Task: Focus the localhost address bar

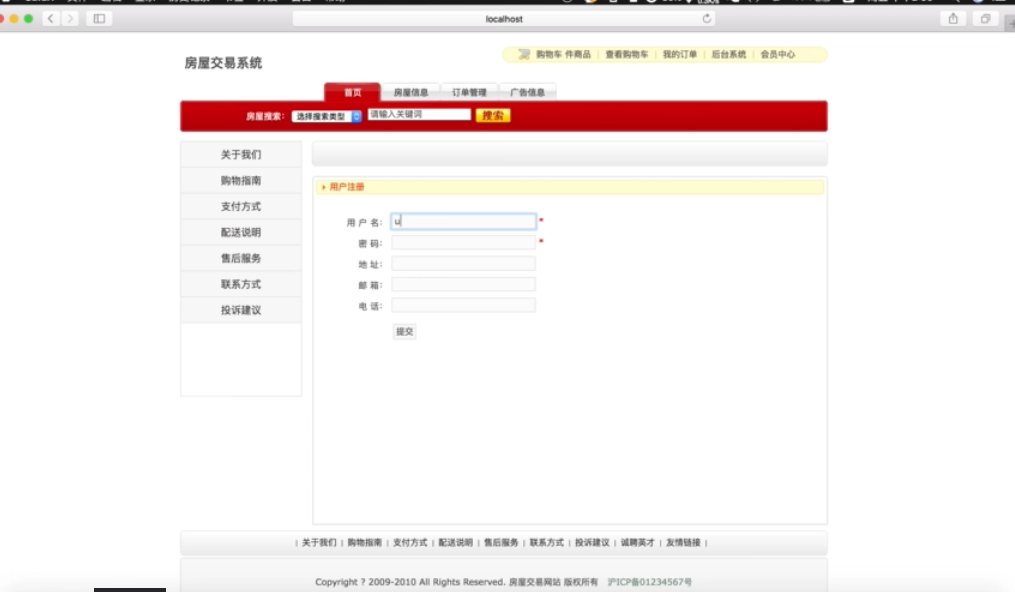Action: (504, 19)
